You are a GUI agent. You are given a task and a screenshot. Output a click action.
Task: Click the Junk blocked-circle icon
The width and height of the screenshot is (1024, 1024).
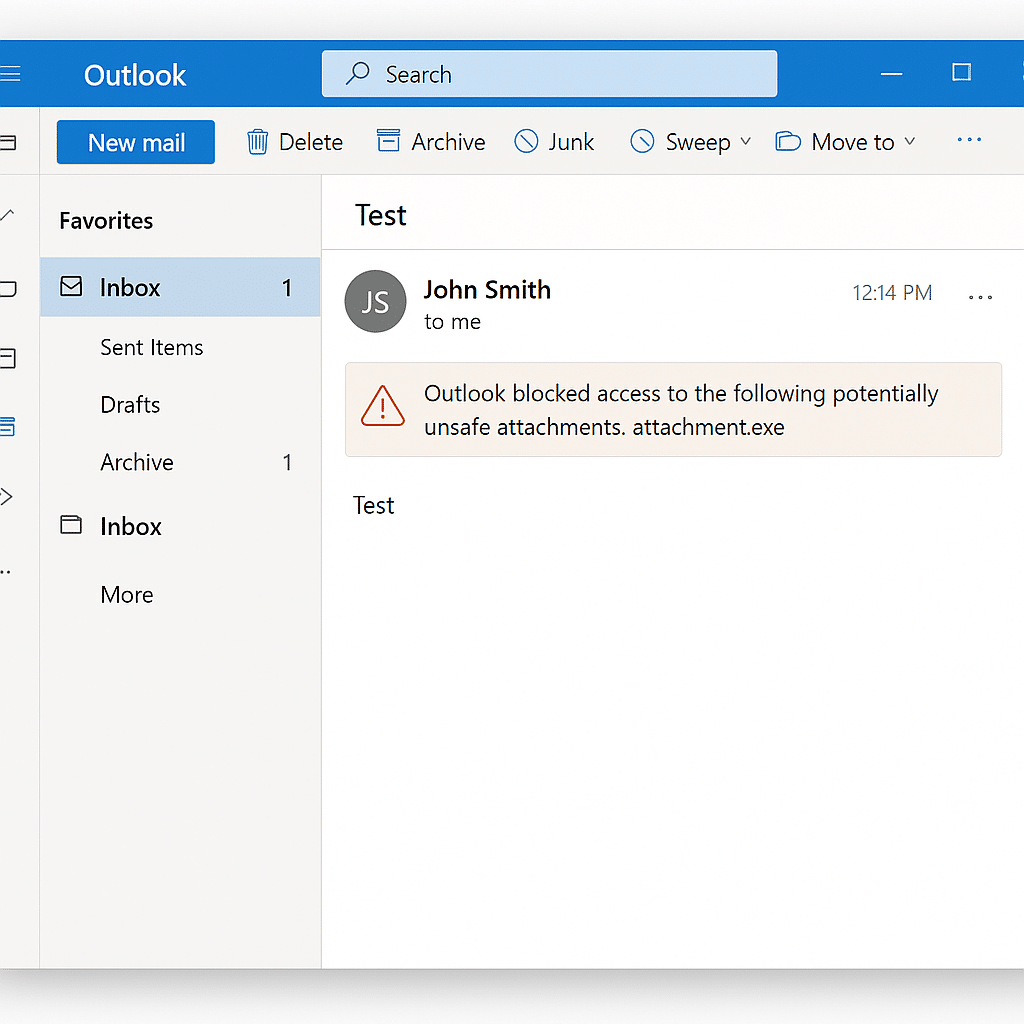(526, 141)
